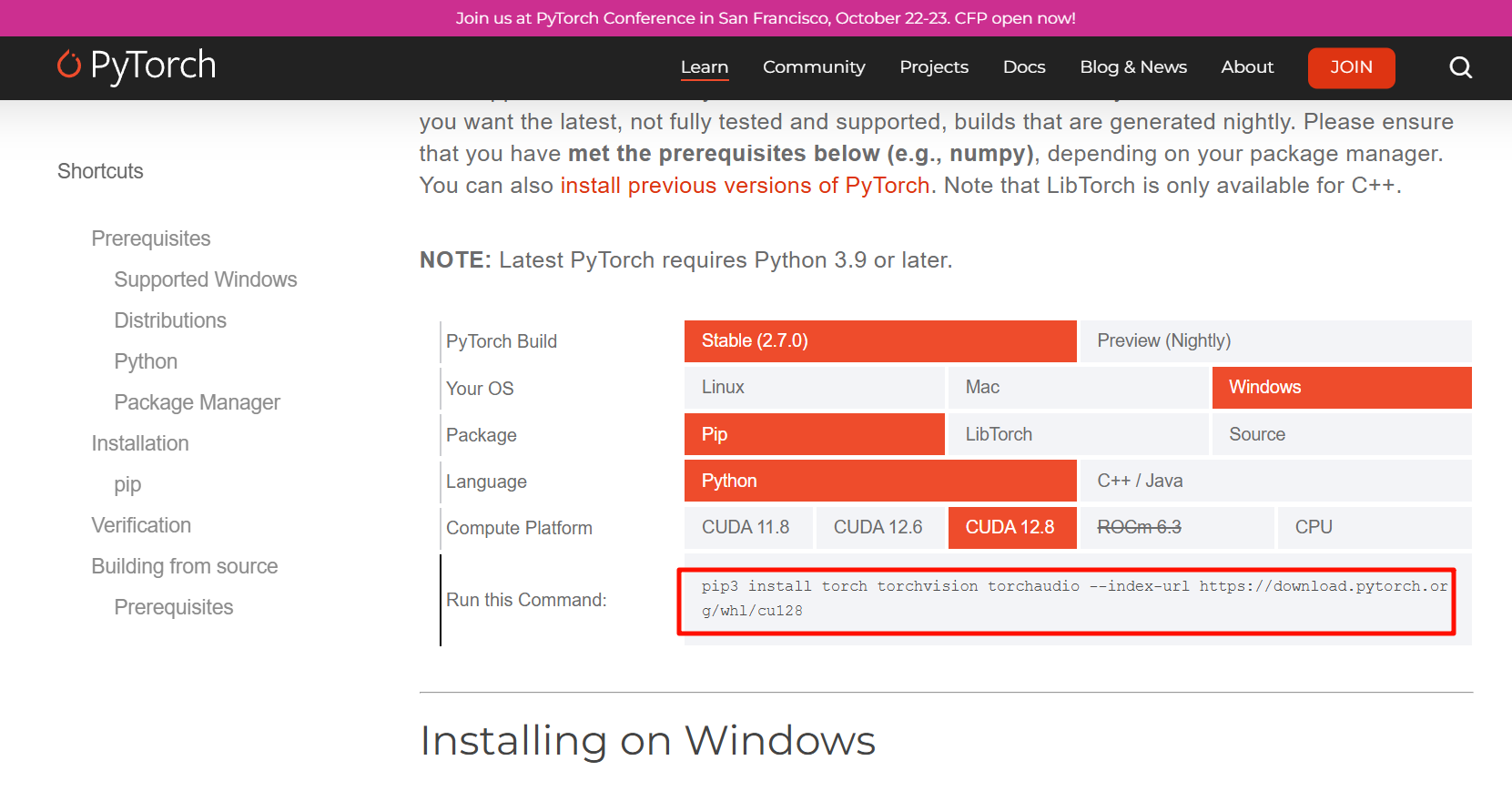
Task: Open the Docs navigation item
Action: pos(1023,67)
